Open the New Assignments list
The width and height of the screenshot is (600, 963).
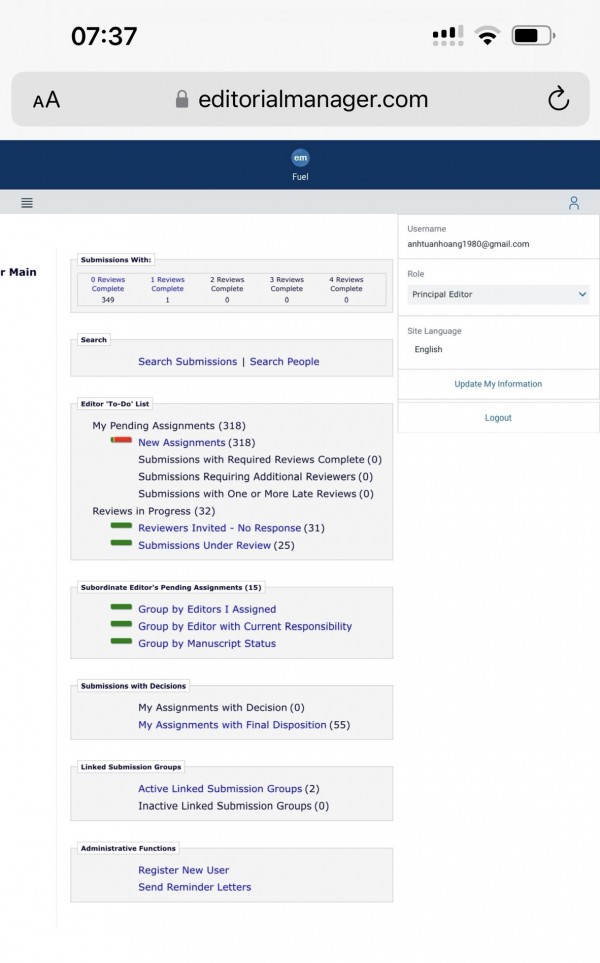181,443
